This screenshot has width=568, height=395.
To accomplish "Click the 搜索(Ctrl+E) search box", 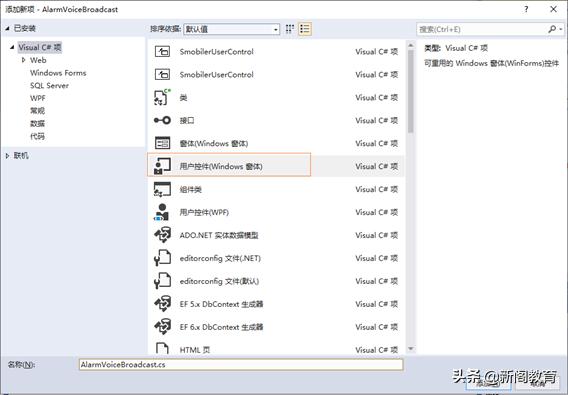I will (482, 29).
